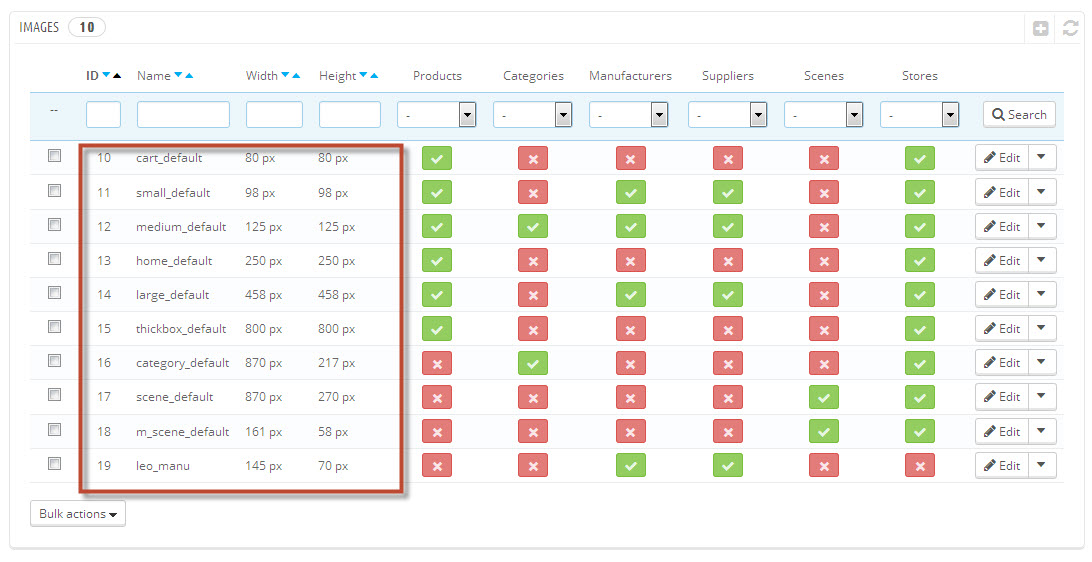Focus the Width filter field
This screenshot has height=562, width=1092.
click(x=274, y=115)
